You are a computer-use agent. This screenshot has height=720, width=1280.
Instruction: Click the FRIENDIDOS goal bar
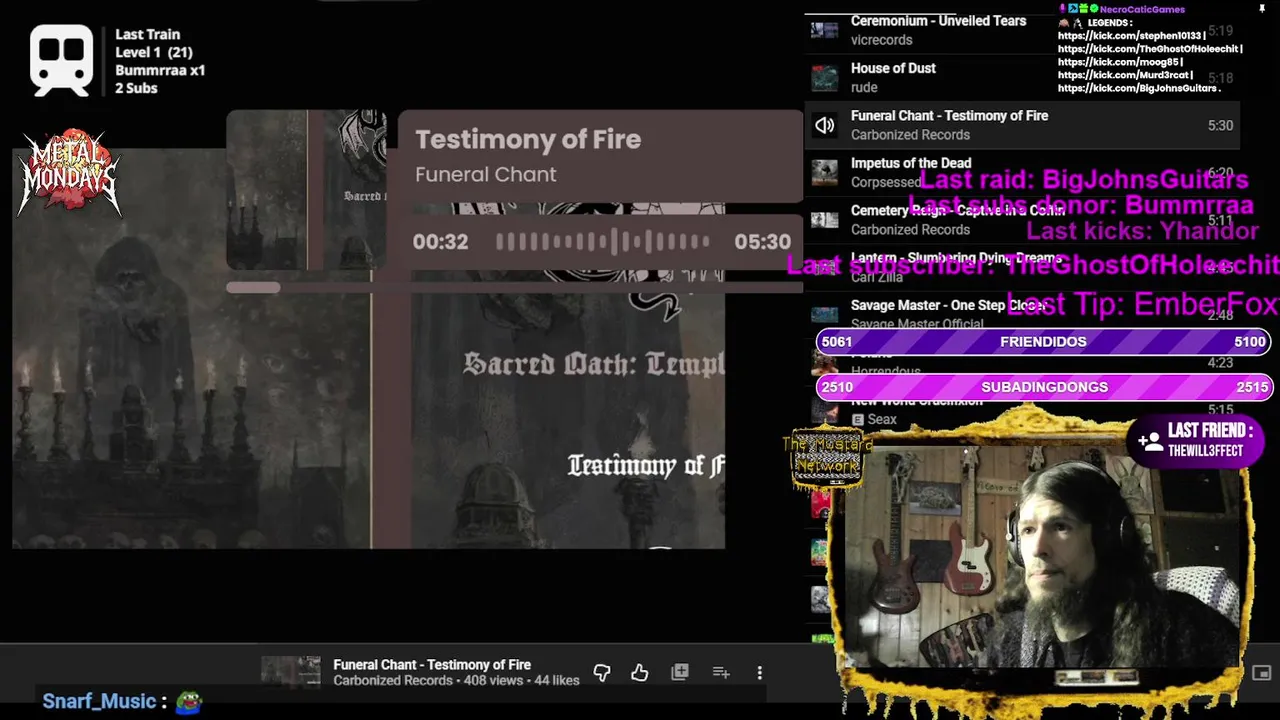coord(1043,342)
